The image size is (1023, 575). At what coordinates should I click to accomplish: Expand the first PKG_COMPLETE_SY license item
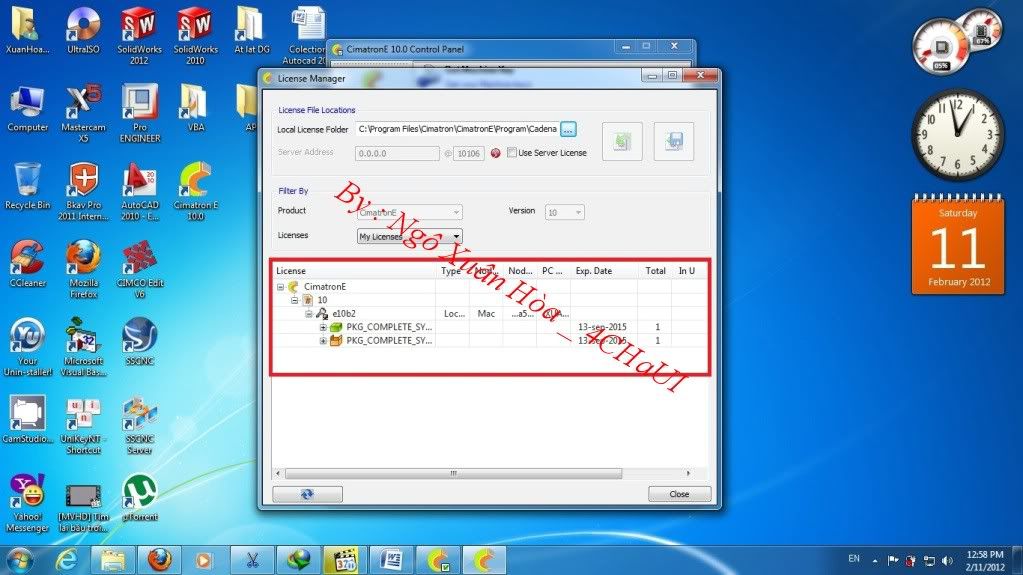coord(323,327)
